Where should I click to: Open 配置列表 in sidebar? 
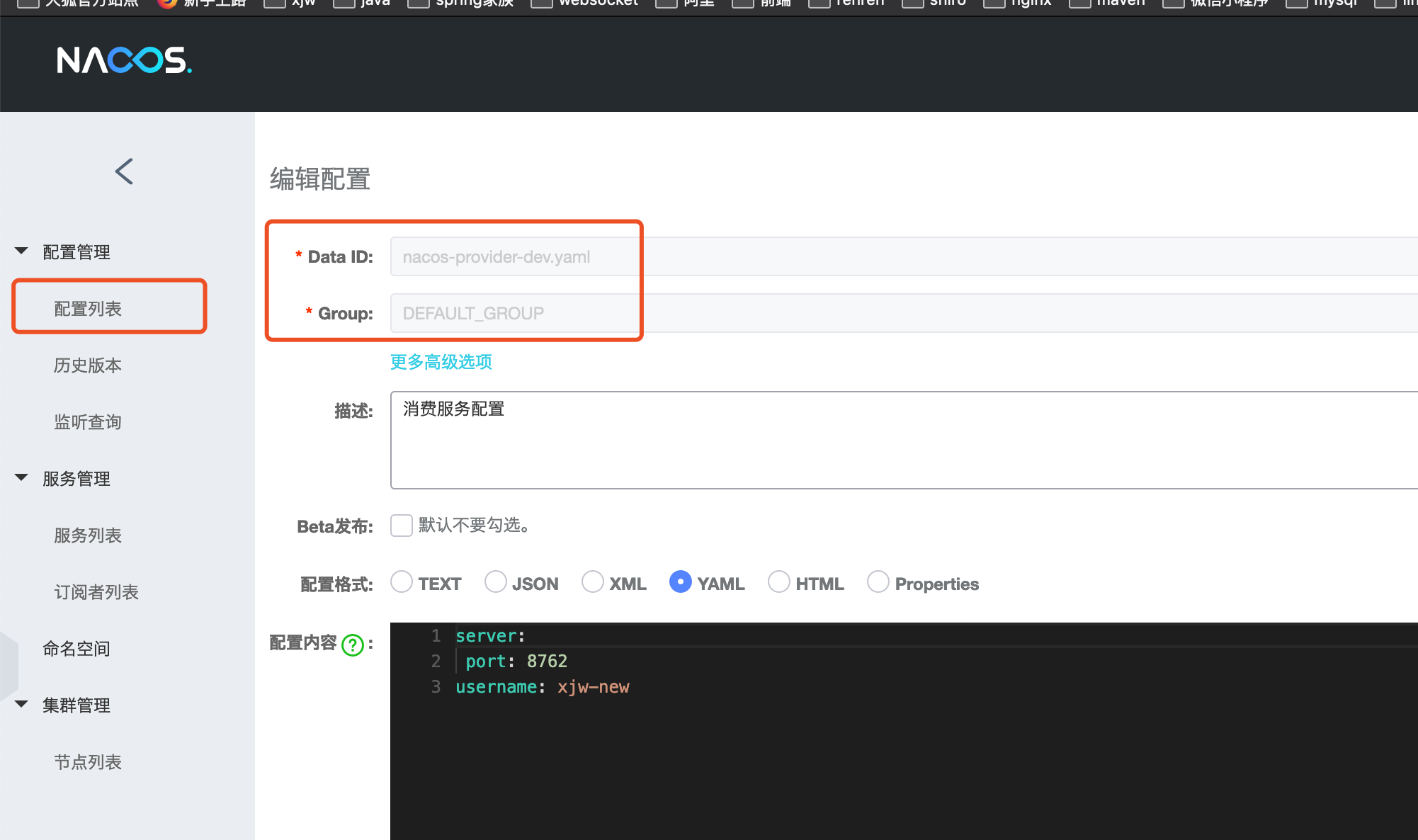(88, 309)
